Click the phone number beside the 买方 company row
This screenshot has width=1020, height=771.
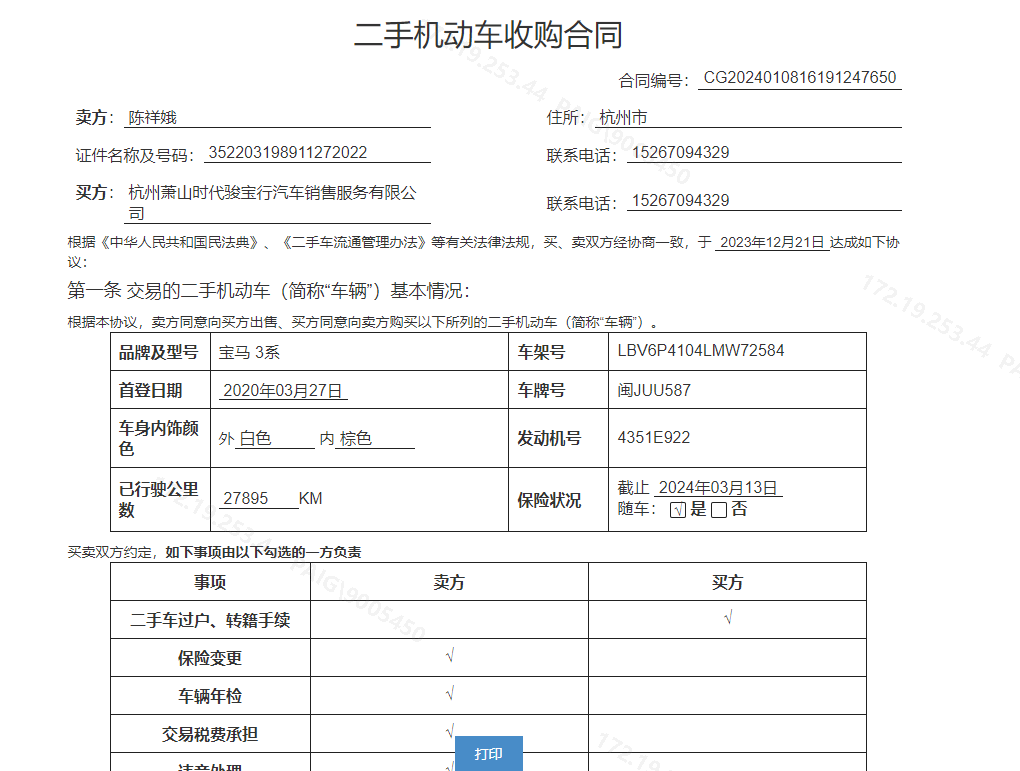click(x=680, y=201)
